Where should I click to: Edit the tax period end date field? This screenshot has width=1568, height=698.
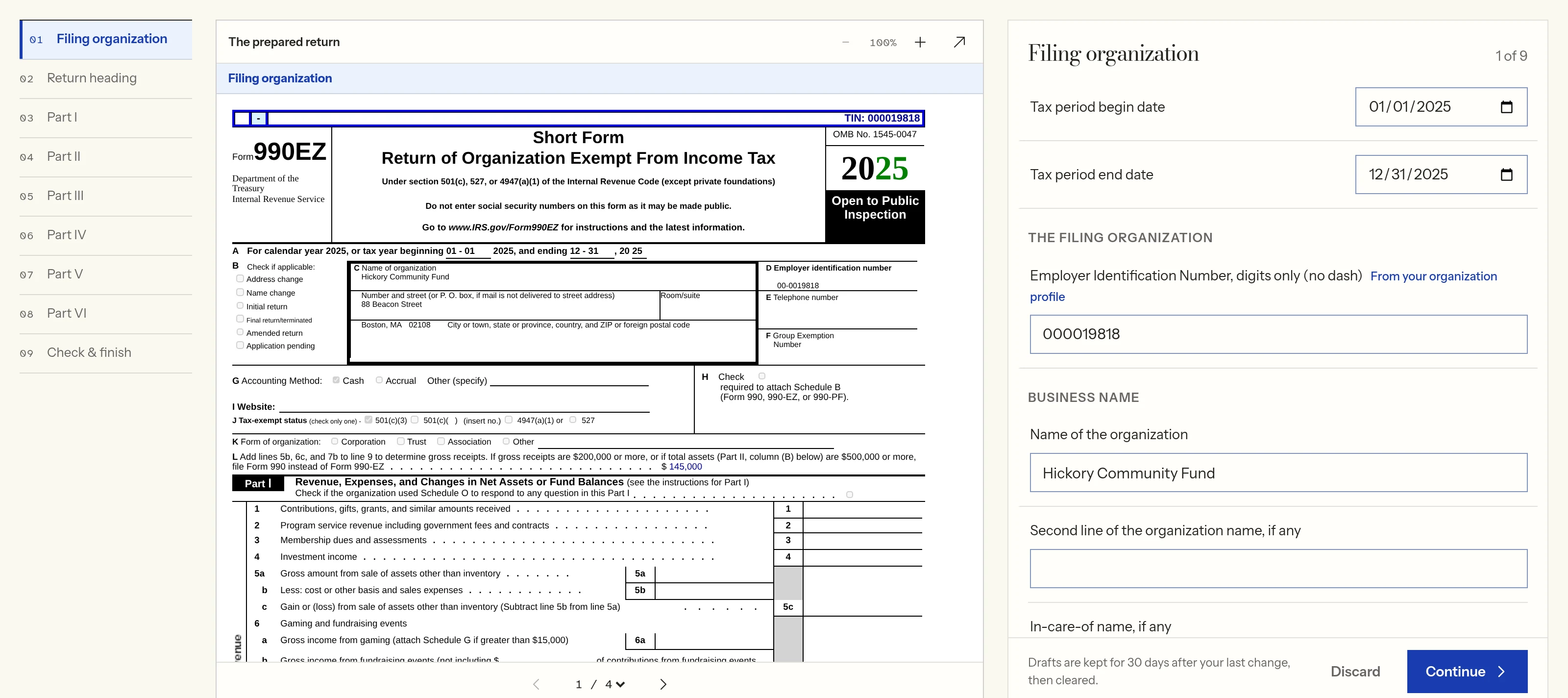(1441, 174)
